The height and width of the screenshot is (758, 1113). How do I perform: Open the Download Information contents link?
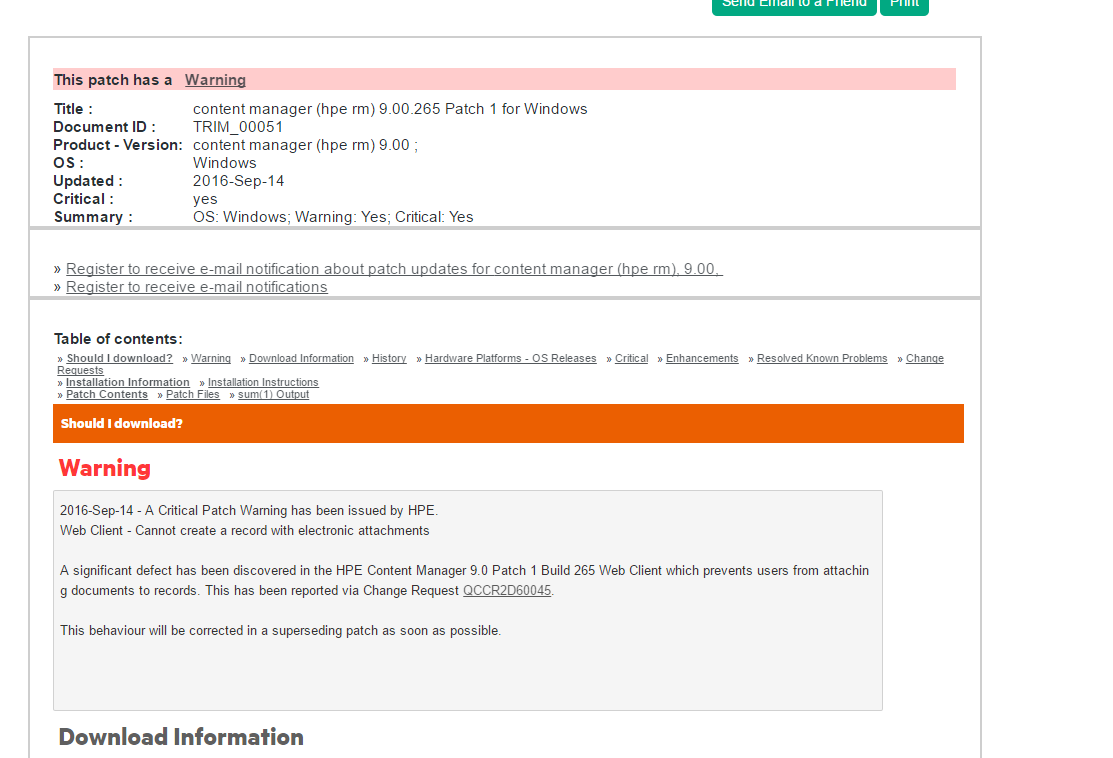301,358
